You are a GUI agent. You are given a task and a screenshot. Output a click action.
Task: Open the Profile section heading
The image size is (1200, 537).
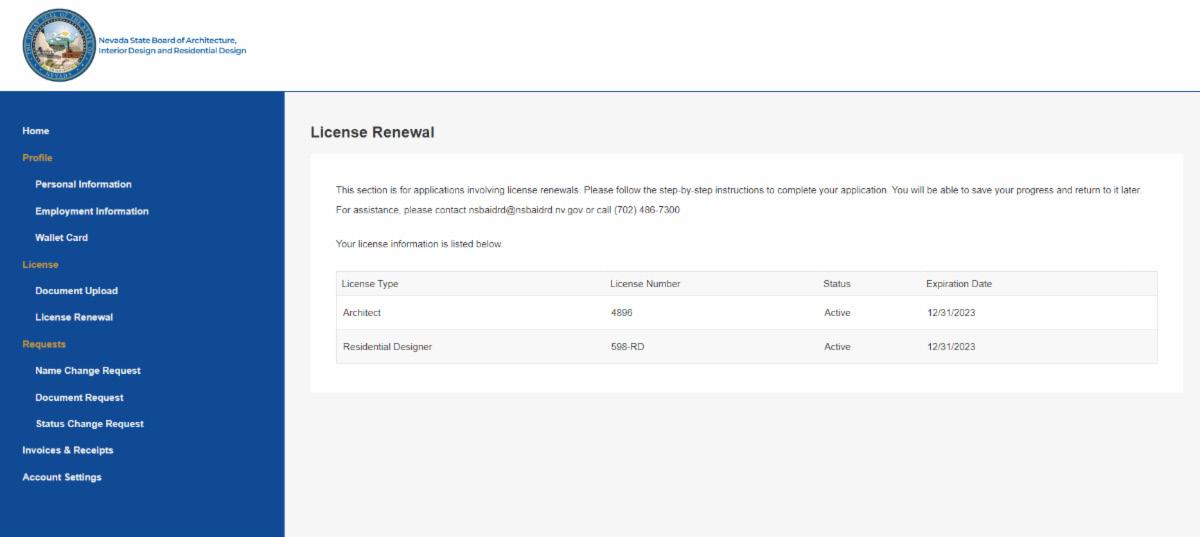(37, 158)
